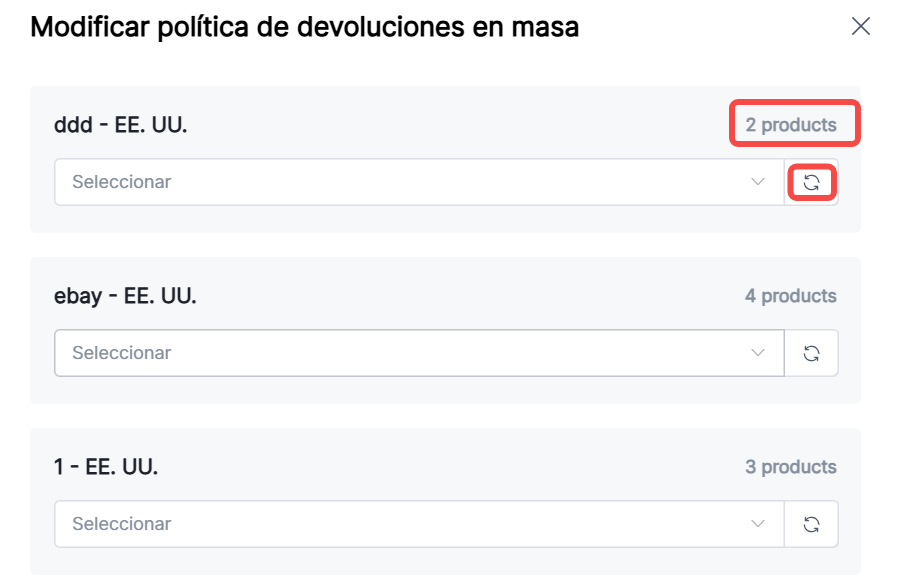
Task: Click the "3 products" count label
Action: point(790,467)
